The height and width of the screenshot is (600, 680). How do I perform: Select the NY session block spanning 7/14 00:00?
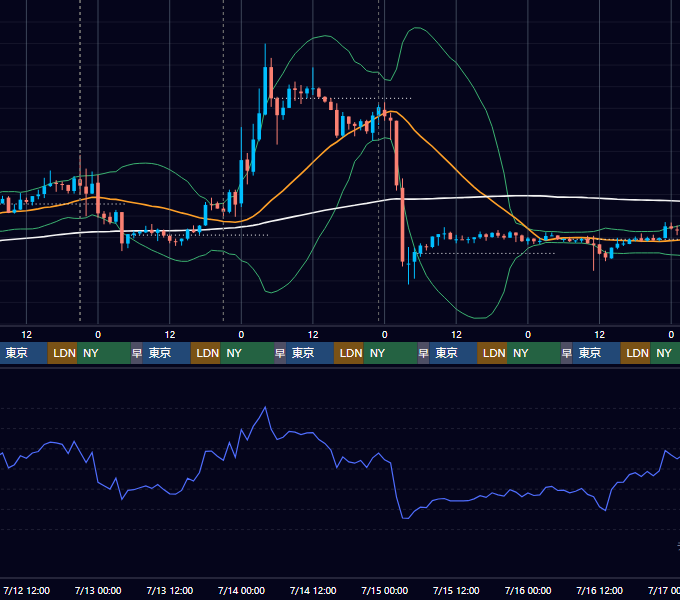pyautogui.click(x=247, y=353)
